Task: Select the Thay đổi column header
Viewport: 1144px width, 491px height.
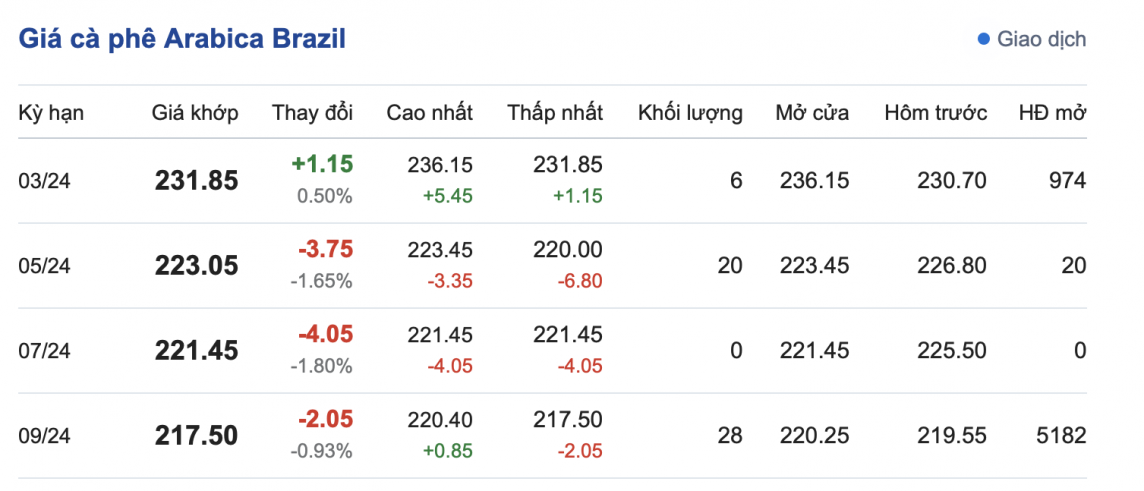Action: pyautogui.click(x=312, y=113)
